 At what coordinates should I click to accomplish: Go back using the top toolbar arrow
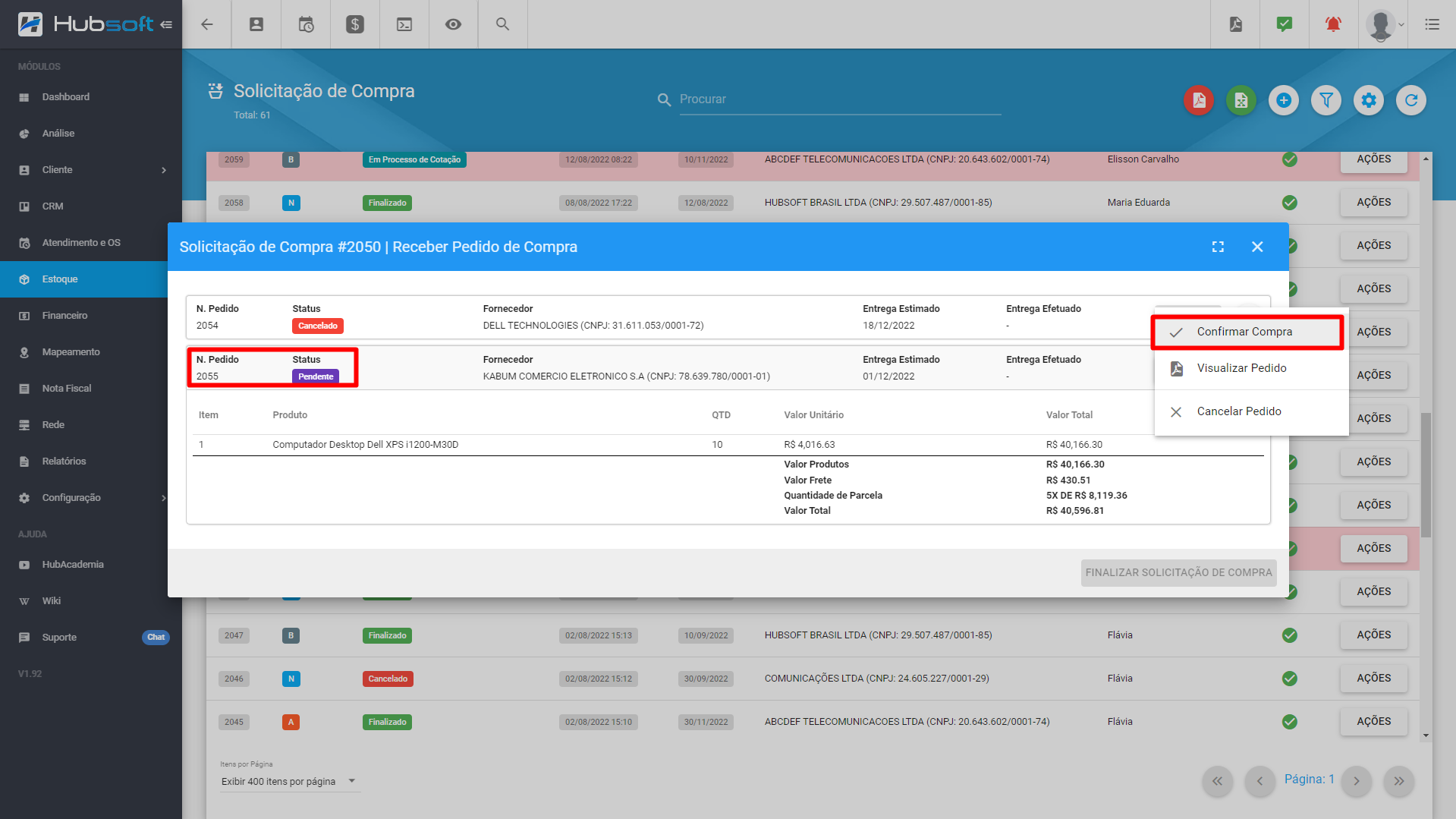tap(206, 24)
